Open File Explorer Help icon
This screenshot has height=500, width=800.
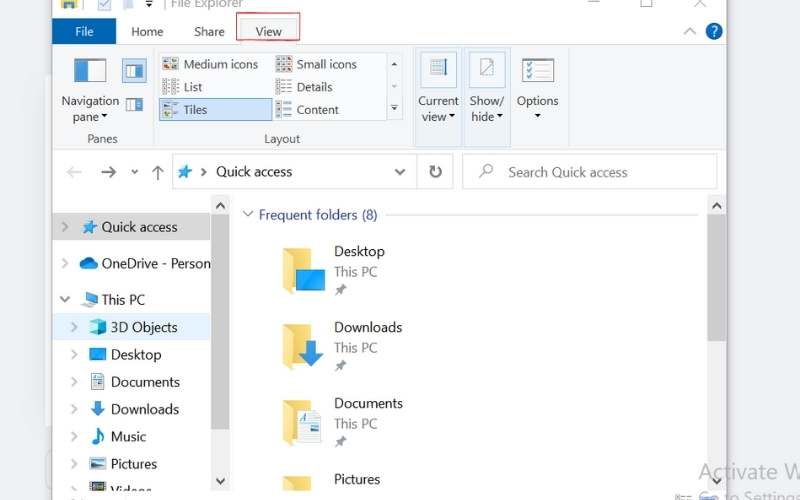pos(714,32)
